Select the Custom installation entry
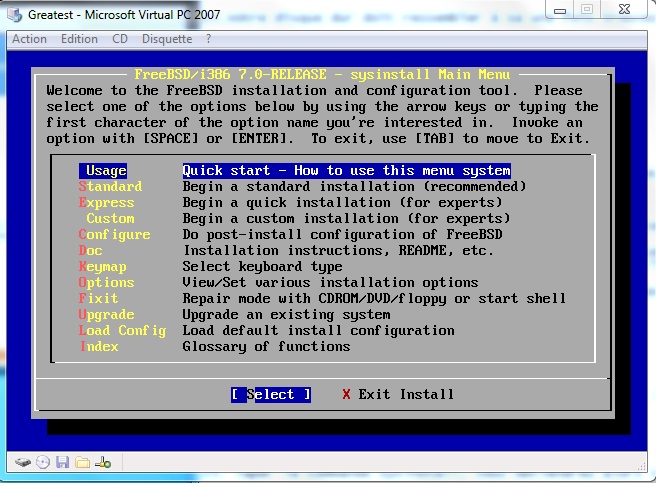This screenshot has height=483, width=656. (110, 218)
